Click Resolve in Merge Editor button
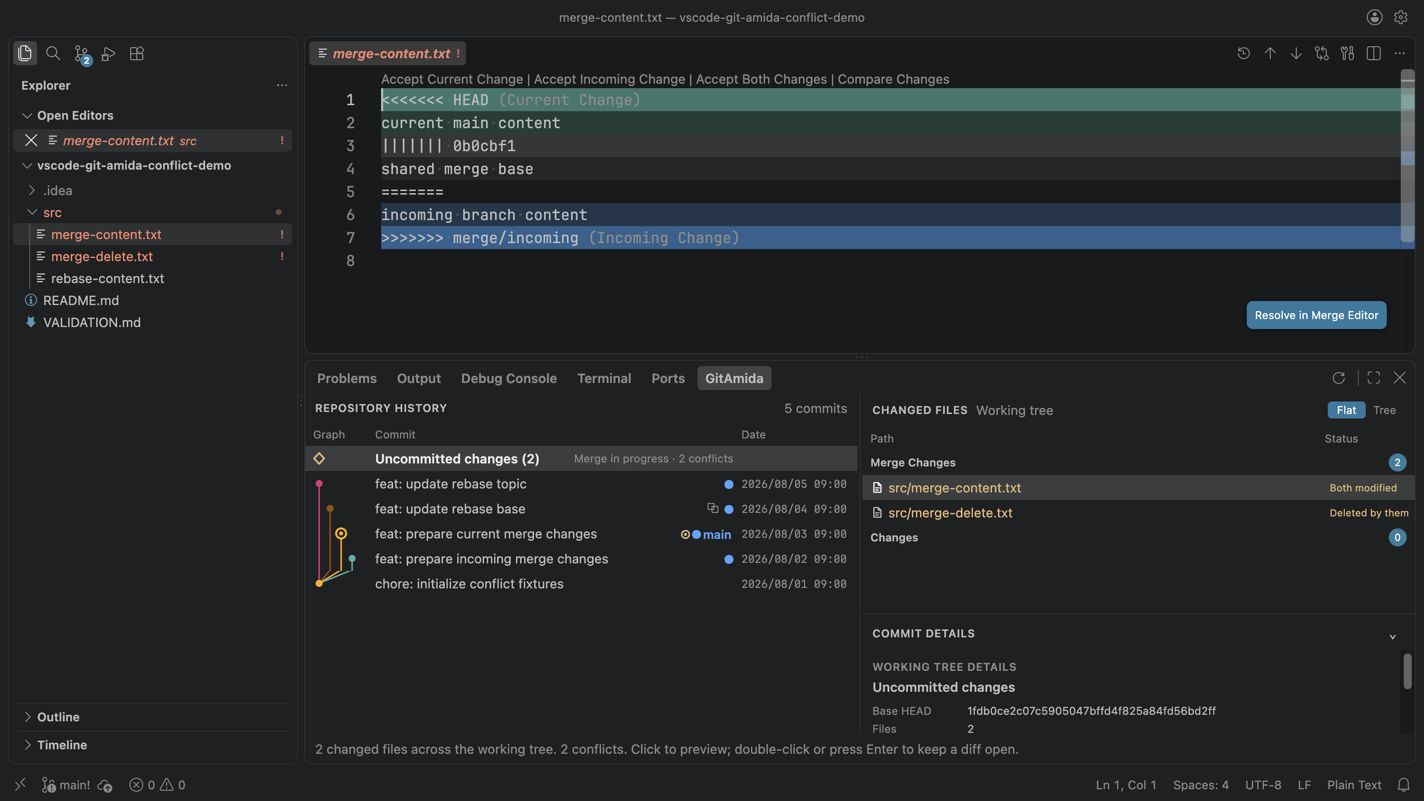The image size is (1424, 801). click(x=1316, y=315)
